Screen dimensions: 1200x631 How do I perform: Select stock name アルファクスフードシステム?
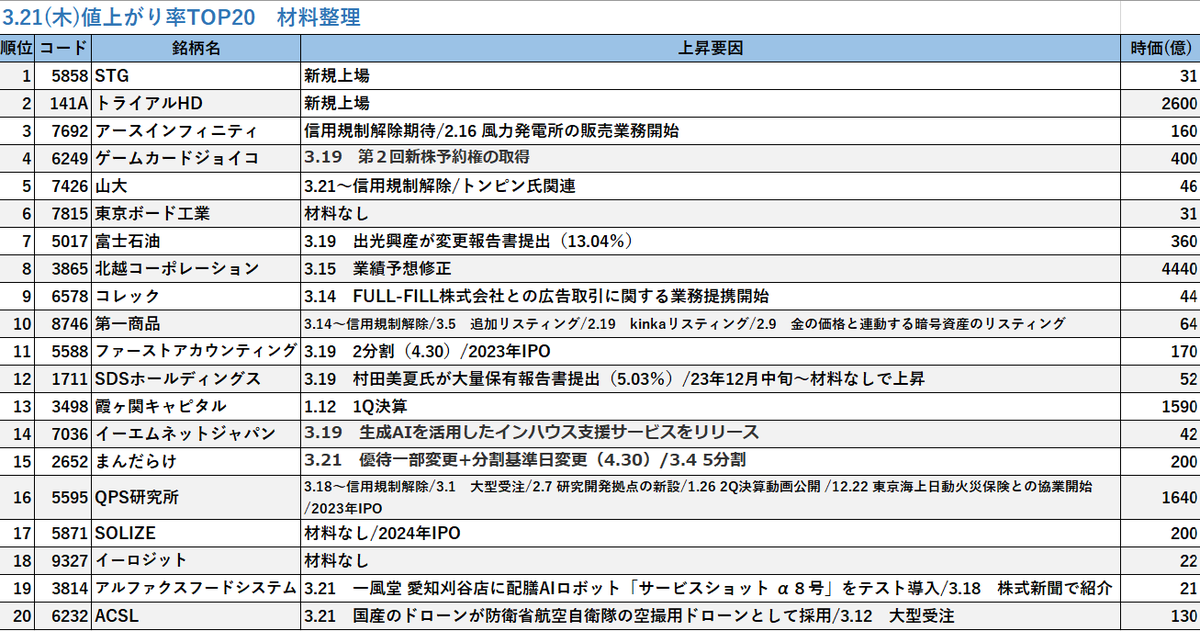(x=196, y=587)
